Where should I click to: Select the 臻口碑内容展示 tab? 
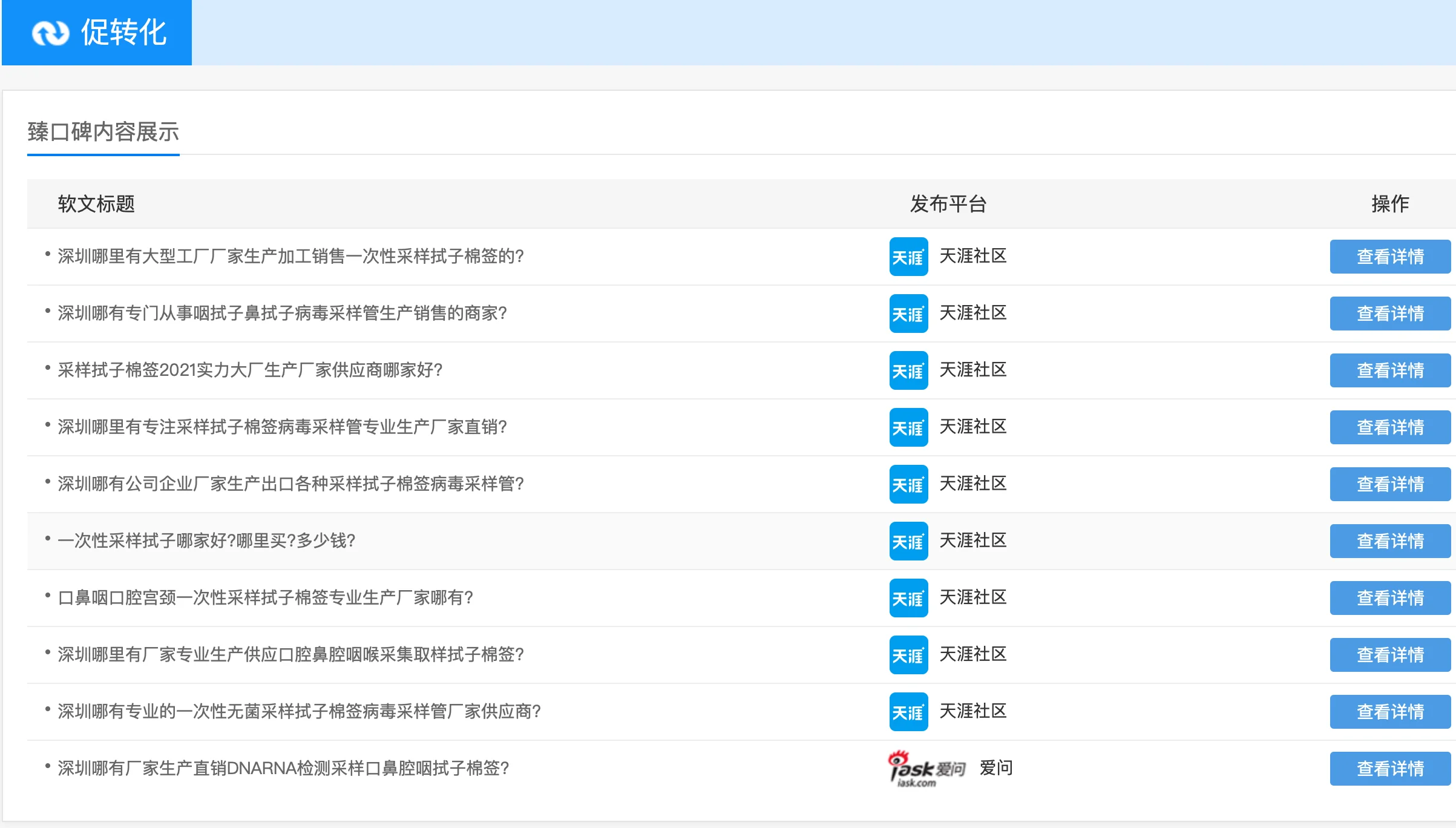pos(103,132)
